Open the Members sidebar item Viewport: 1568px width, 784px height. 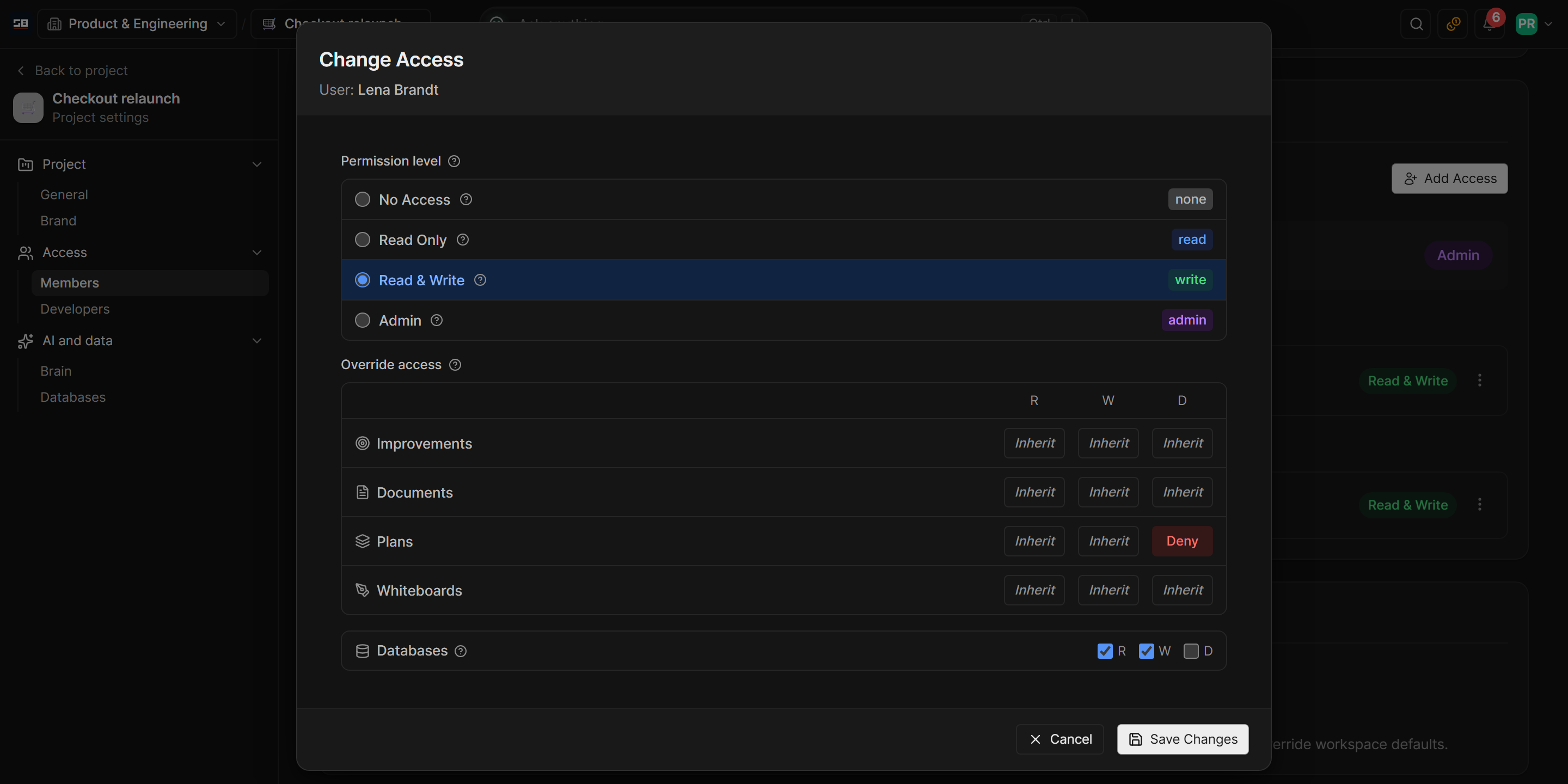tap(150, 283)
